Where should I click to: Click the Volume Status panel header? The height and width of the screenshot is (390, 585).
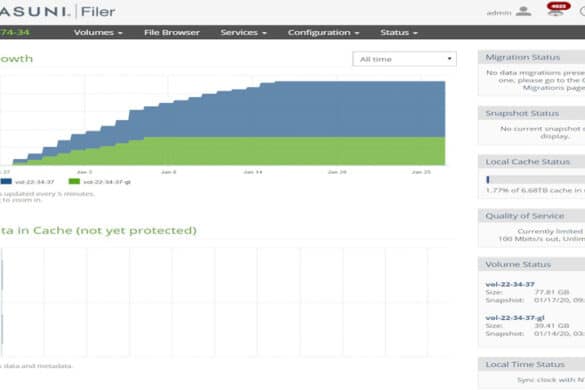(531, 264)
